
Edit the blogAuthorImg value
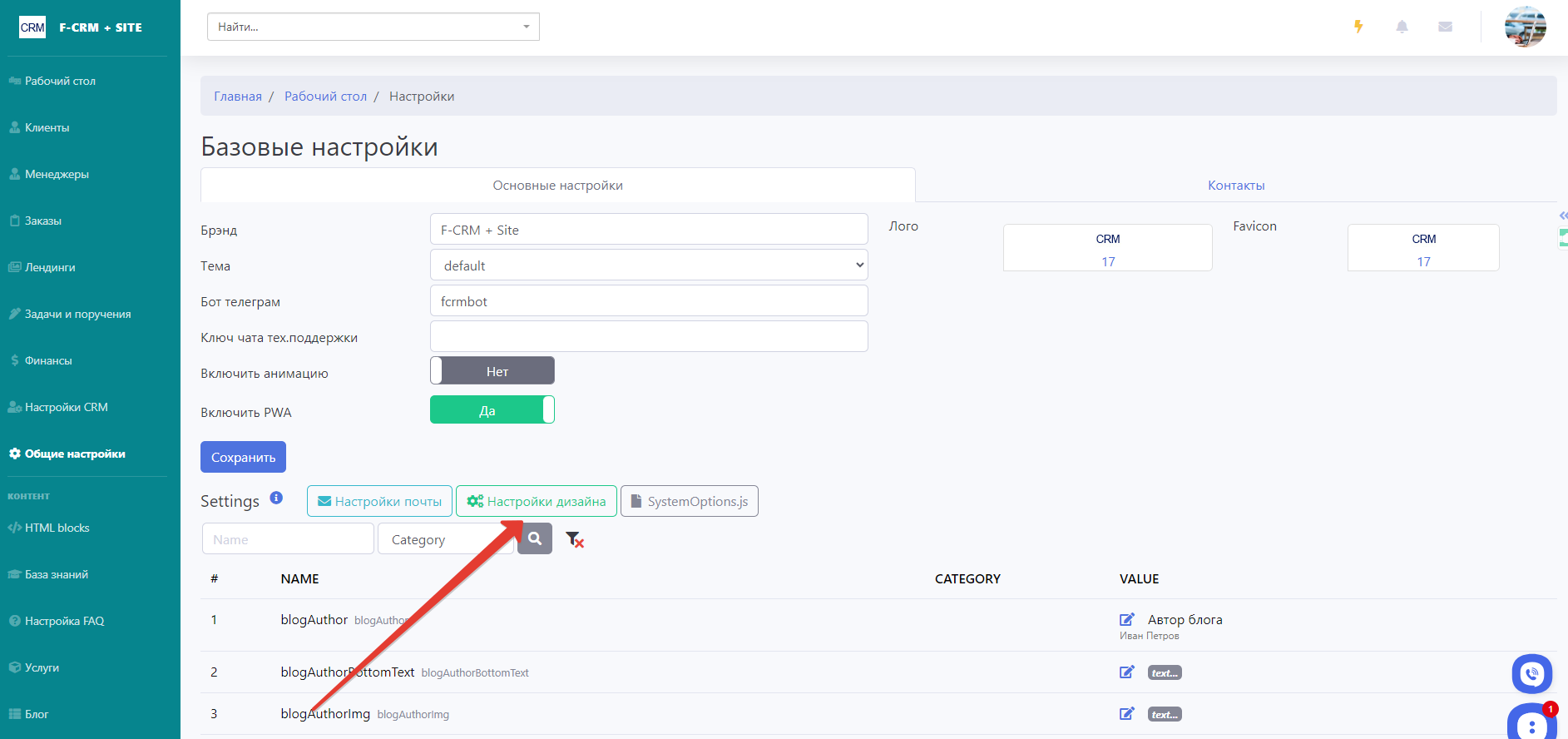click(x=1126, y=714)
